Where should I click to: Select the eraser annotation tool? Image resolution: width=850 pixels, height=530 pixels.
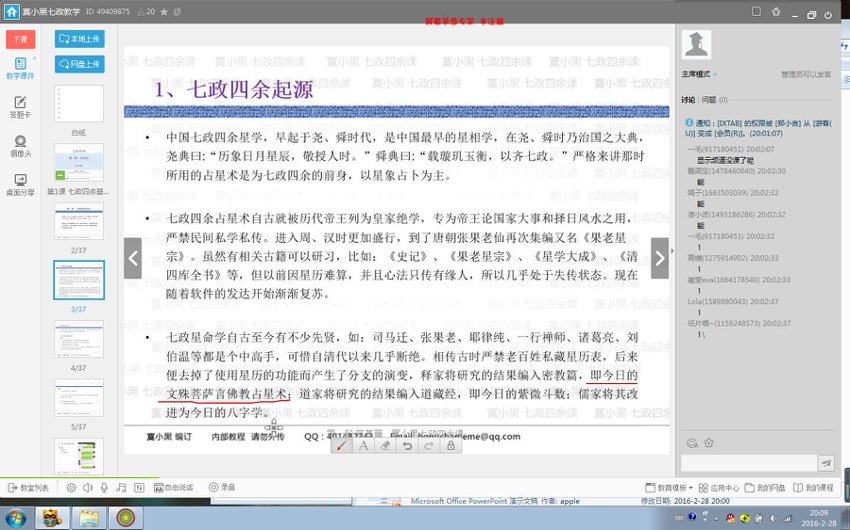coord(385,445)
